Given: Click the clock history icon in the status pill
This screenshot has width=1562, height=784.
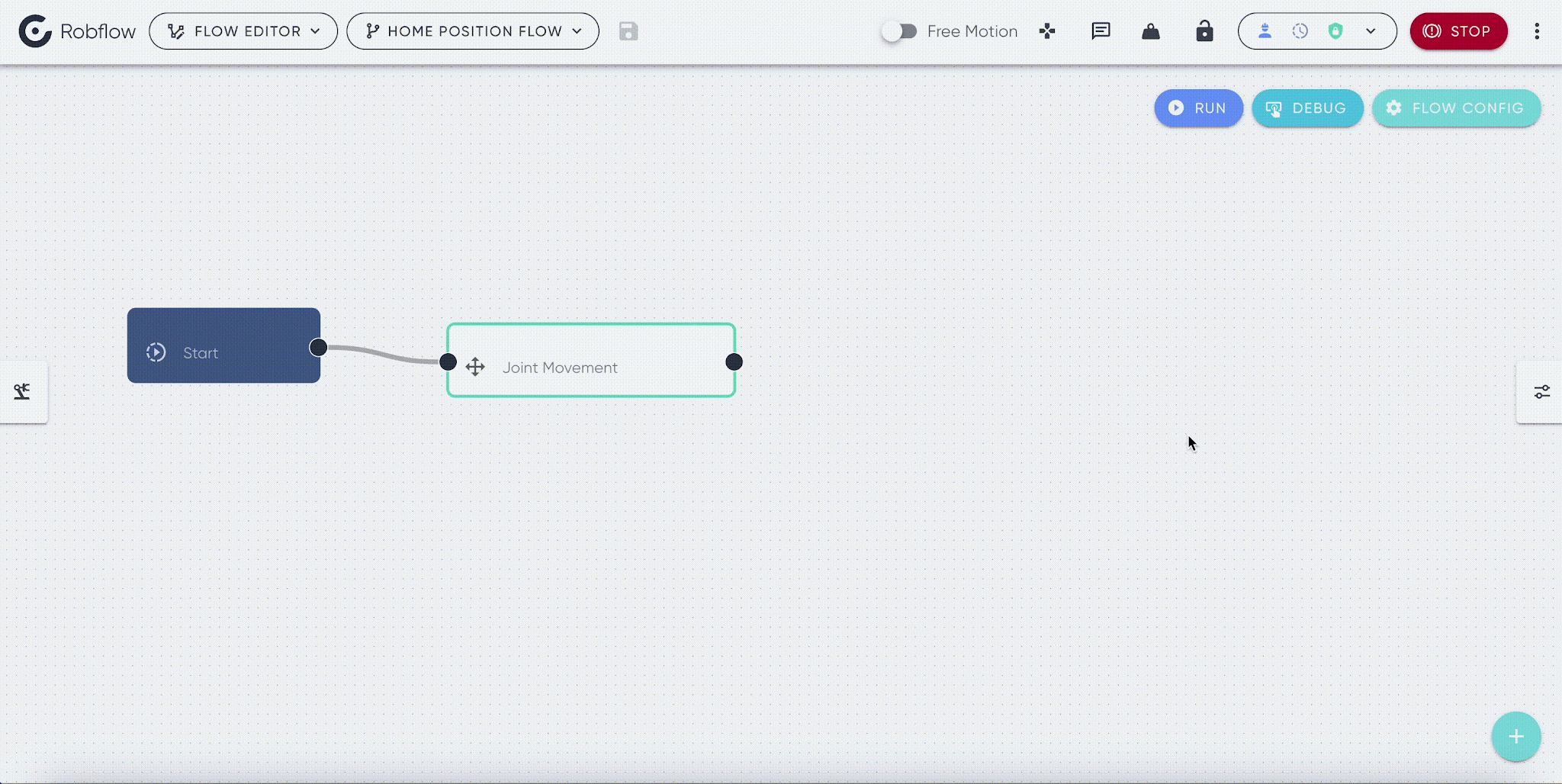Looking at the screenshot, I should coord(1300,31).
